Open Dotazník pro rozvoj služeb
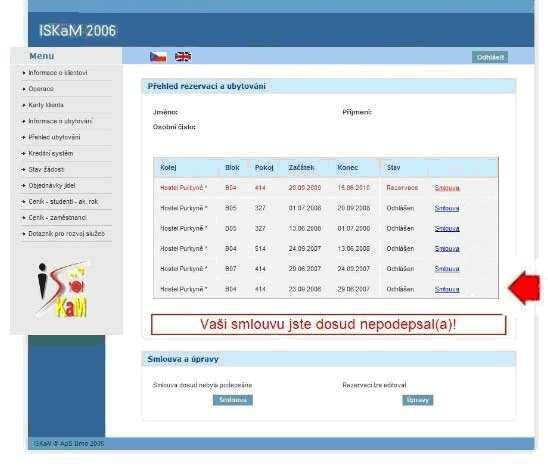548x466 pixels. 66,234
